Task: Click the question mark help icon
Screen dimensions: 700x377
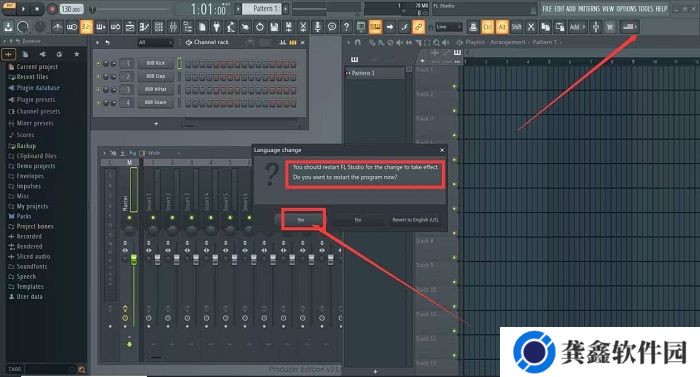Action: point(346,27)
